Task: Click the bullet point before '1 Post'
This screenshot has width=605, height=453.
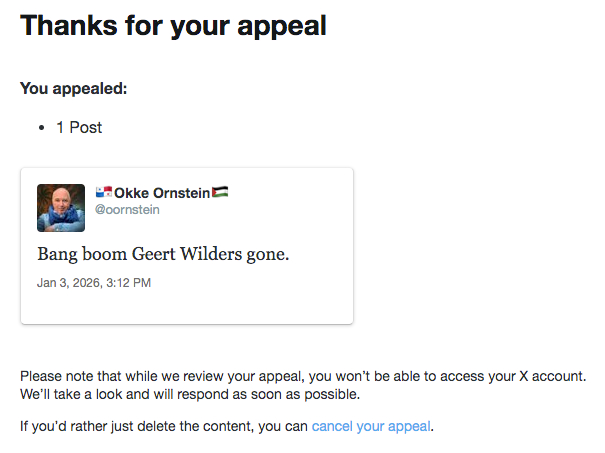Action: coord(41,128)
